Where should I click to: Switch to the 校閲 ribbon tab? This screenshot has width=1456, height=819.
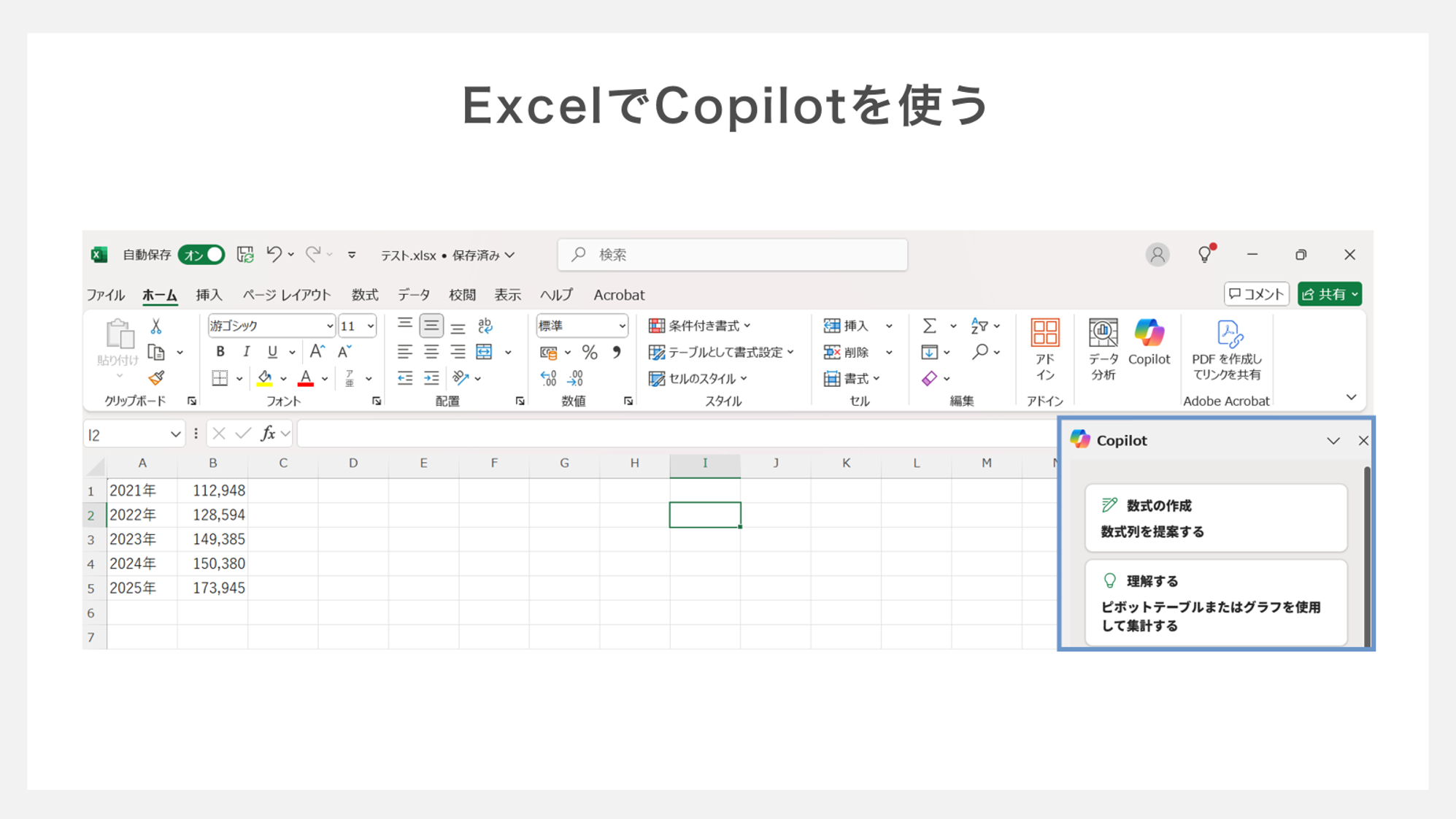click(462, 295)
